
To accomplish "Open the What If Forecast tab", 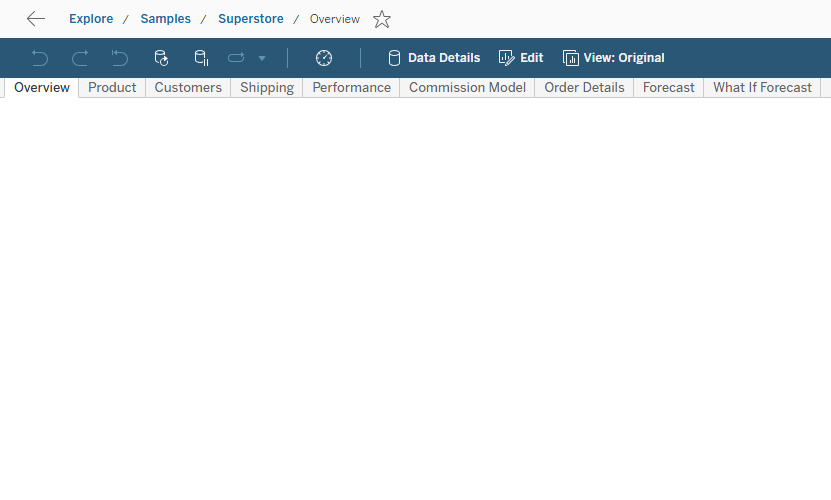I will pyautogui.click(x=762, y=88).
